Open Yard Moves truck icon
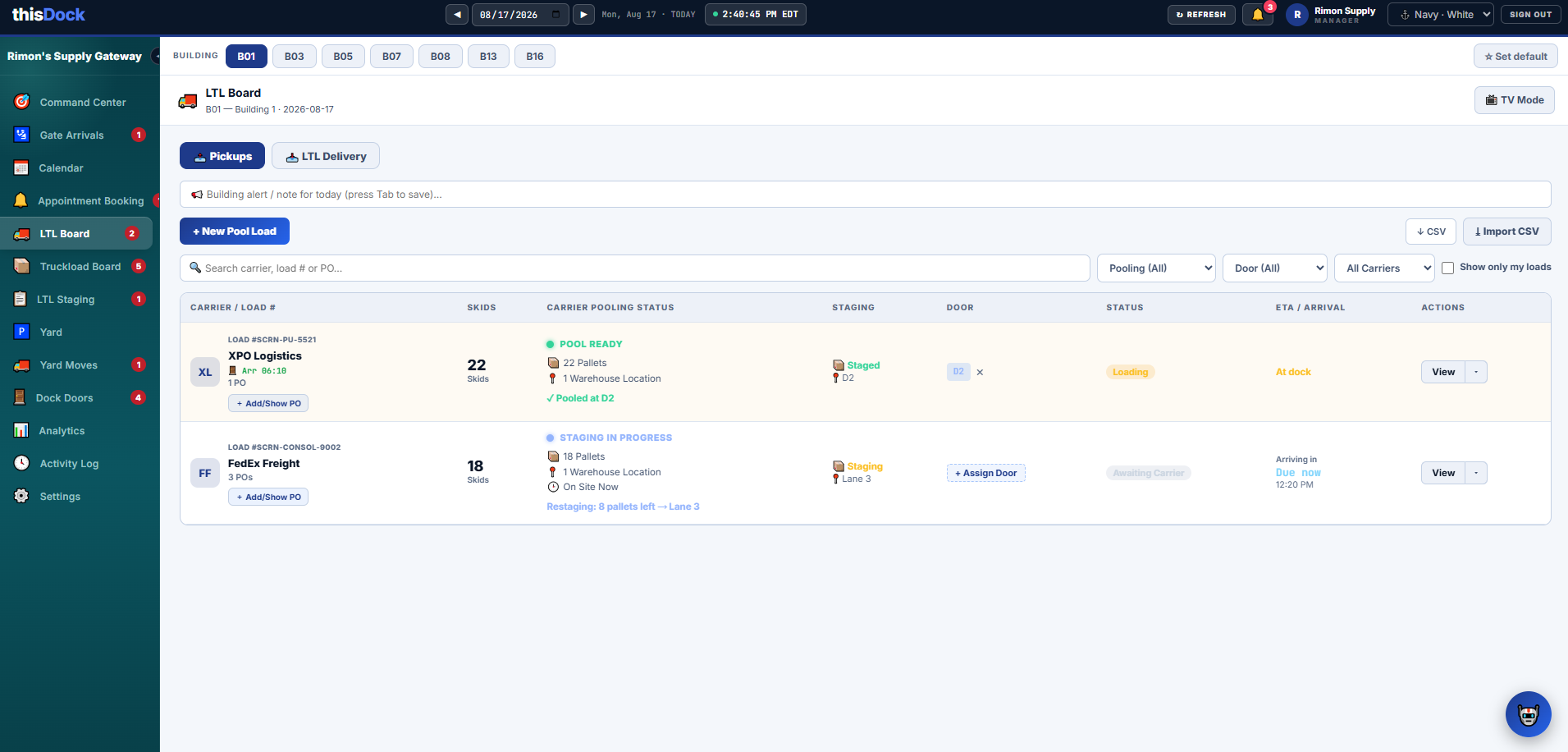Image resolution: width=1568 pixels, height=752 pixels. 22,365
